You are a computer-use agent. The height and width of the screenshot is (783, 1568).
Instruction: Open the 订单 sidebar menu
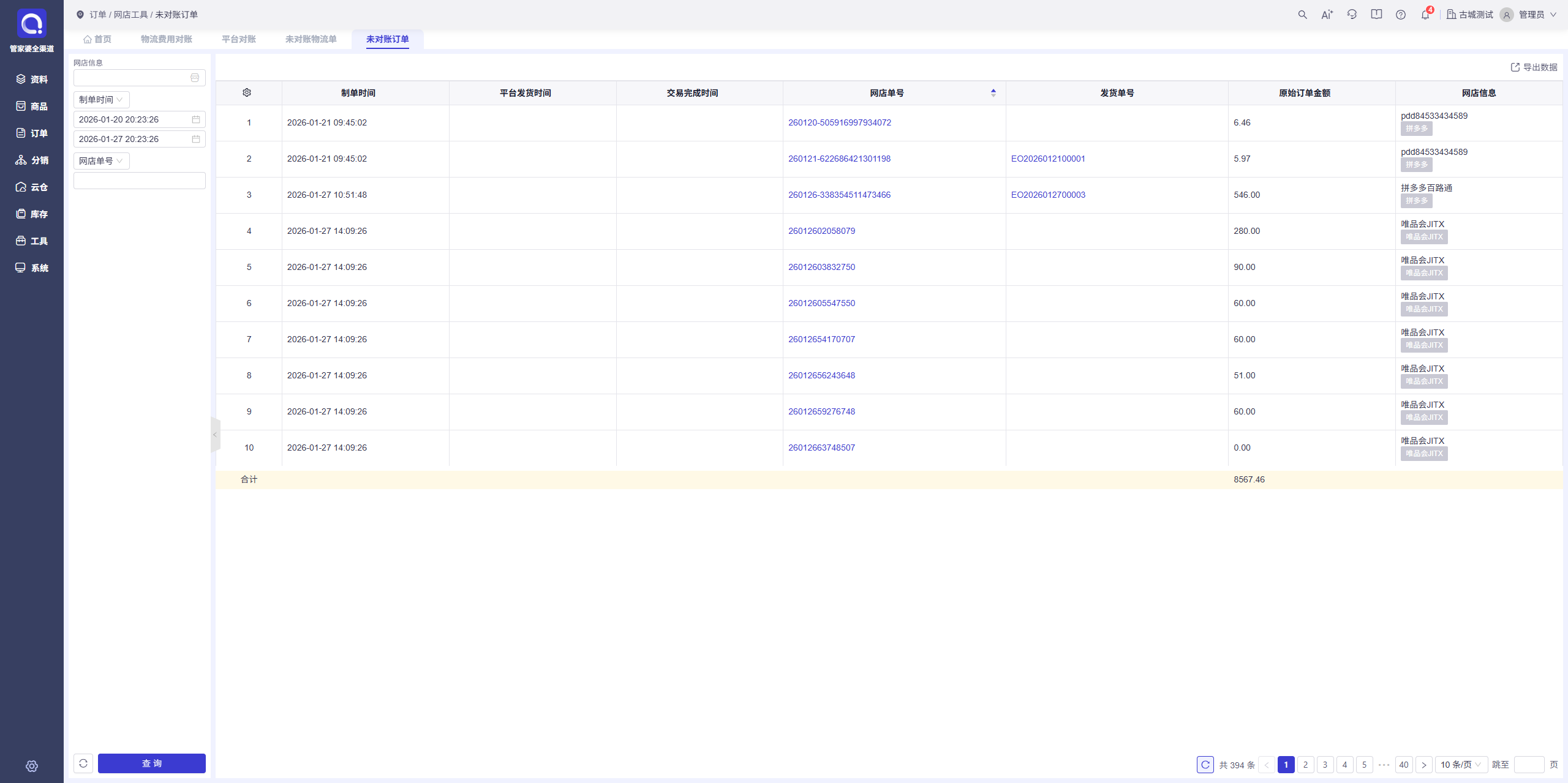coord(32,133)
